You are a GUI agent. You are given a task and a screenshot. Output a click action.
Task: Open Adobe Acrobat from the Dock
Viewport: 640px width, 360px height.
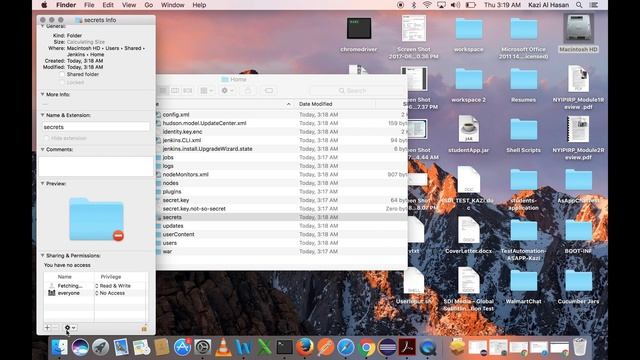tap(407, 347)
